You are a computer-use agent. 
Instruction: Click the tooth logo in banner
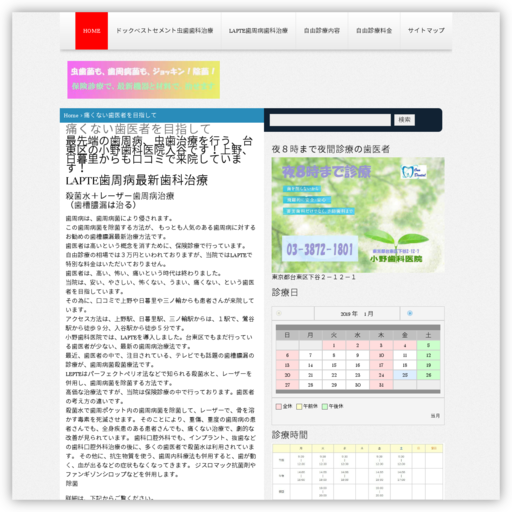tap(413, 172)
